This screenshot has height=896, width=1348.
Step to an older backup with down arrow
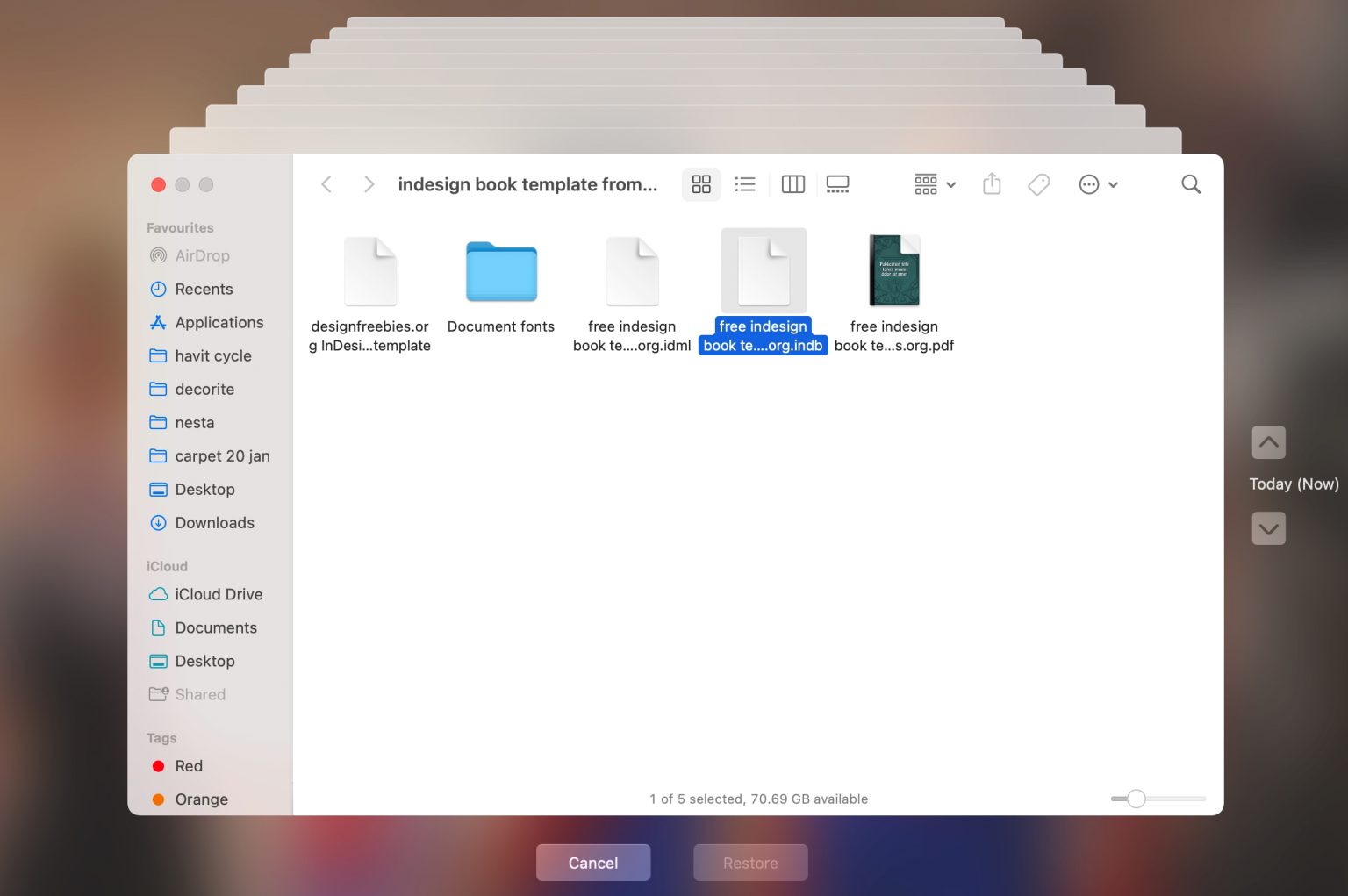coord(1268,527)
